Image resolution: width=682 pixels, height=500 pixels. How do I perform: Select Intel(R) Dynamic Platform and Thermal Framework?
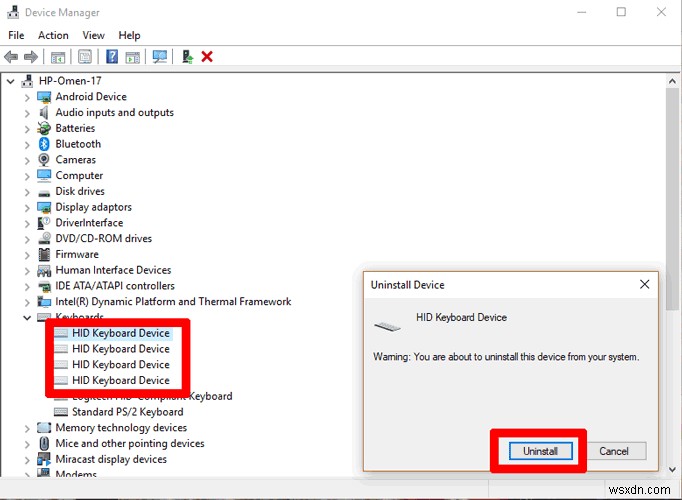point(173,302)
